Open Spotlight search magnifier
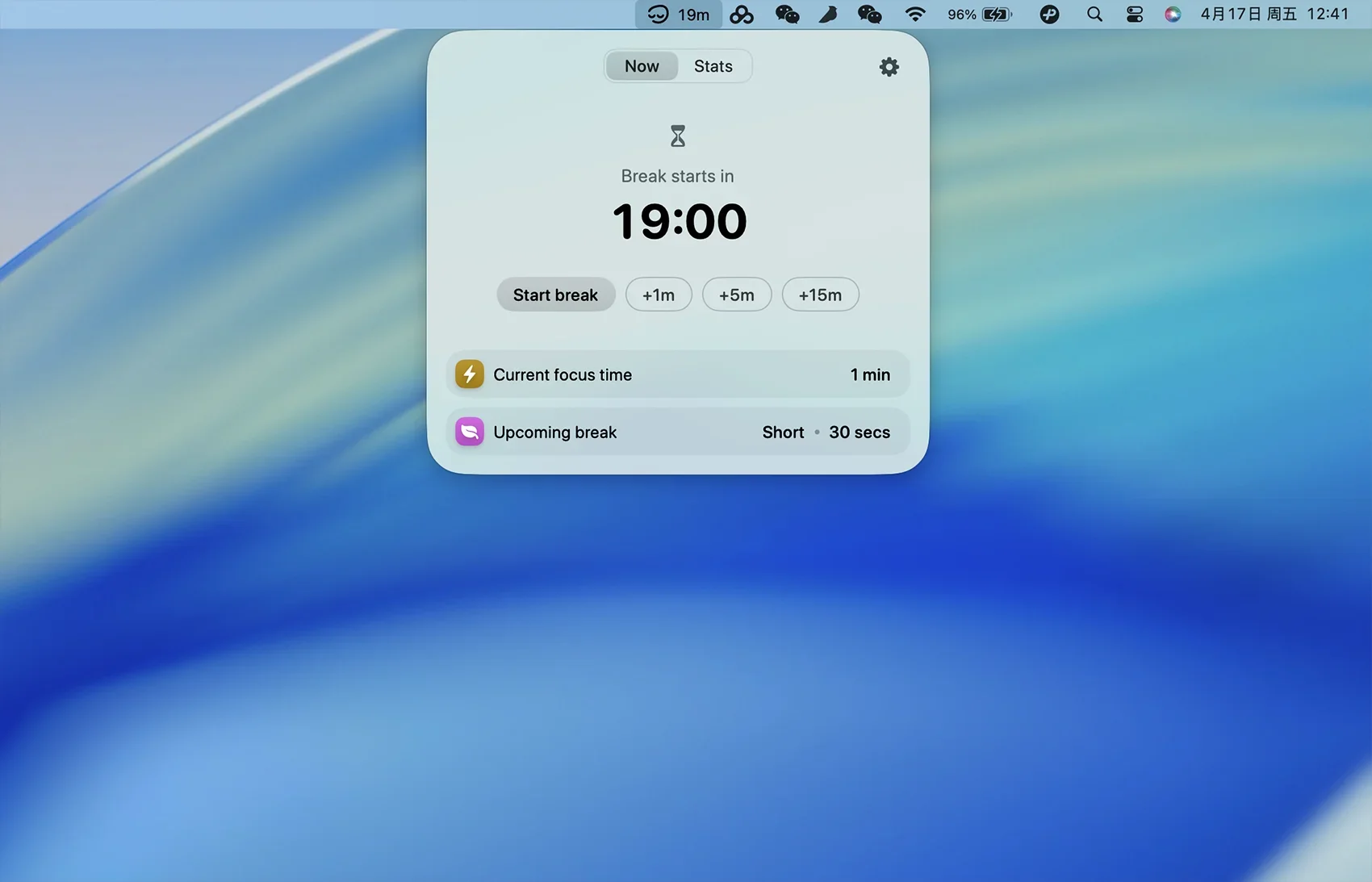Viewport: 1372px width, 882px height. click(1094, 15)
